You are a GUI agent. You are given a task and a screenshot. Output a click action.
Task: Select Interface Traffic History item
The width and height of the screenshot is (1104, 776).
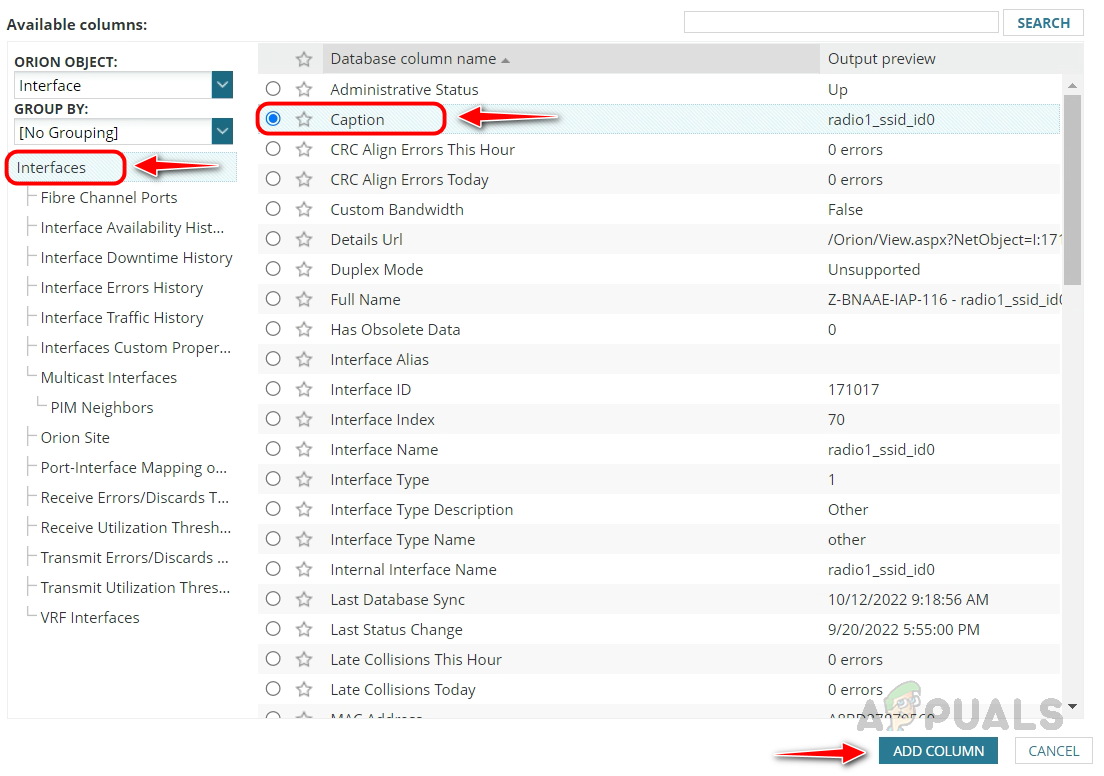click(x=122, y=318)
